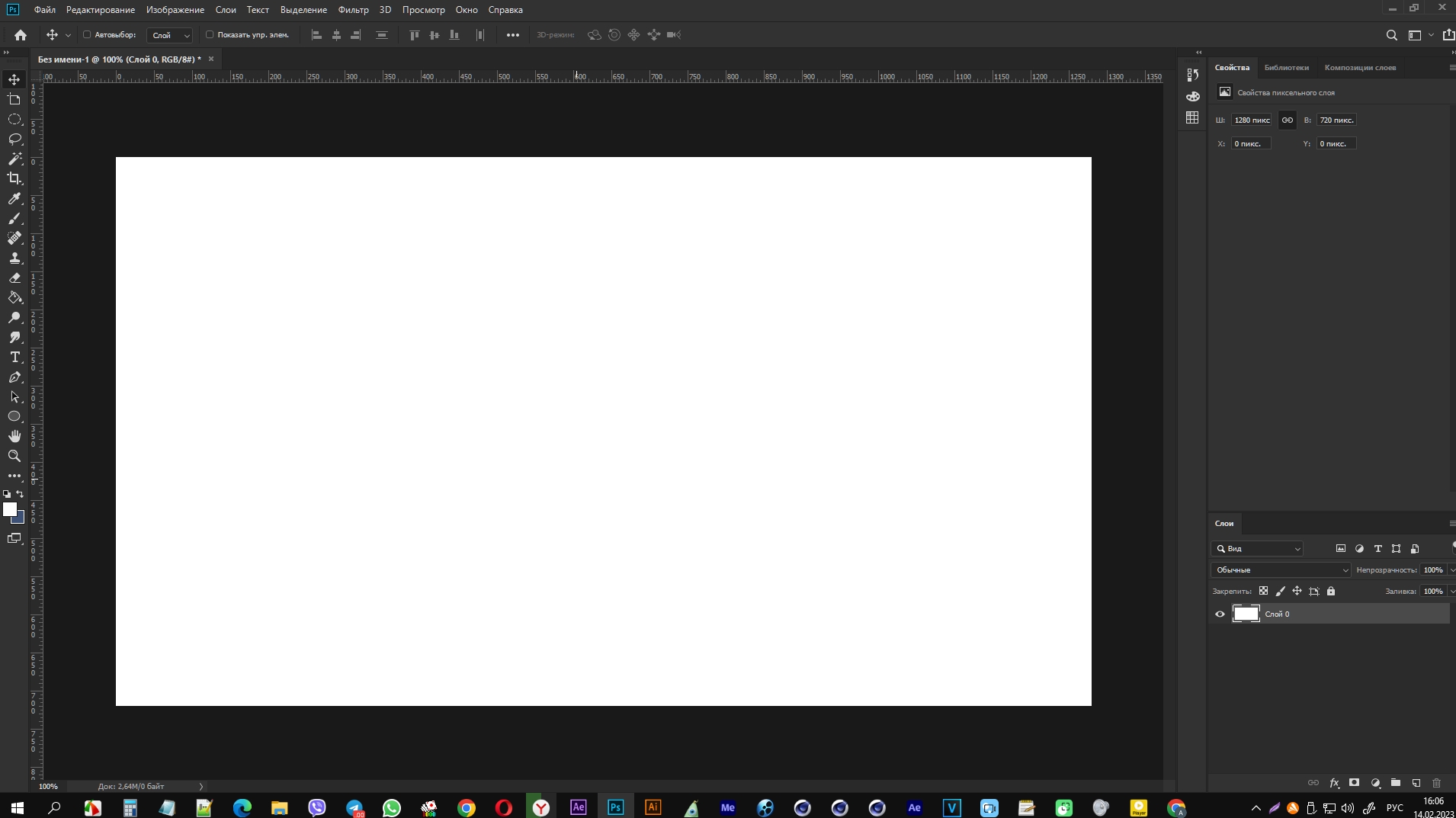
Task: Switch to the Библиотеки tab
Action: pyautogui.click(x=1287, y=68)
